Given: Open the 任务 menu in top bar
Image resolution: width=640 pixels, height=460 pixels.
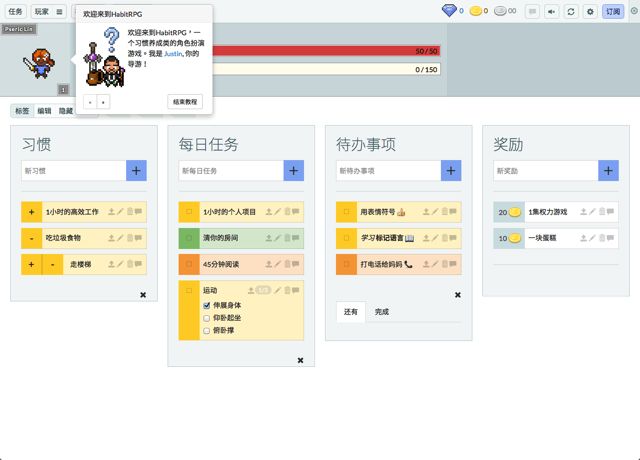Looking at the screenshot, I should point(16,11).
